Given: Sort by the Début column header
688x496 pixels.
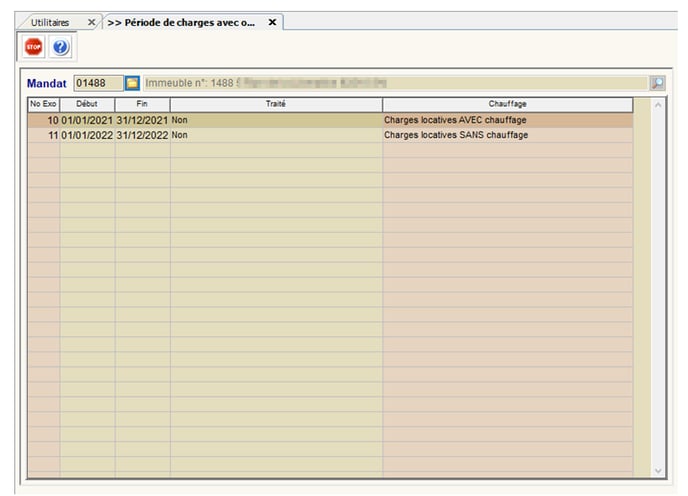Looking at the screenshot, I should (x=87, y=104).
